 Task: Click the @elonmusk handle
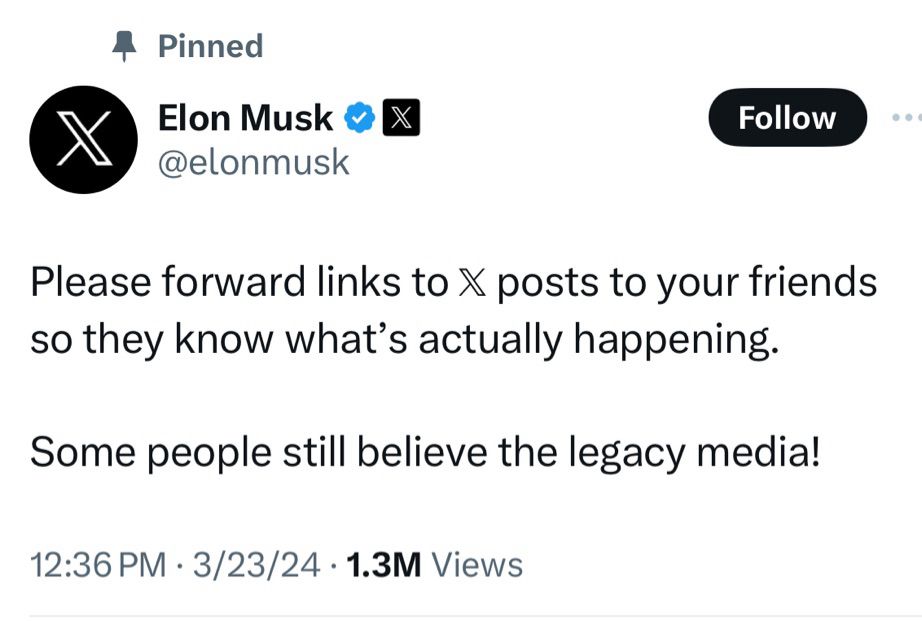click(254, 160)
